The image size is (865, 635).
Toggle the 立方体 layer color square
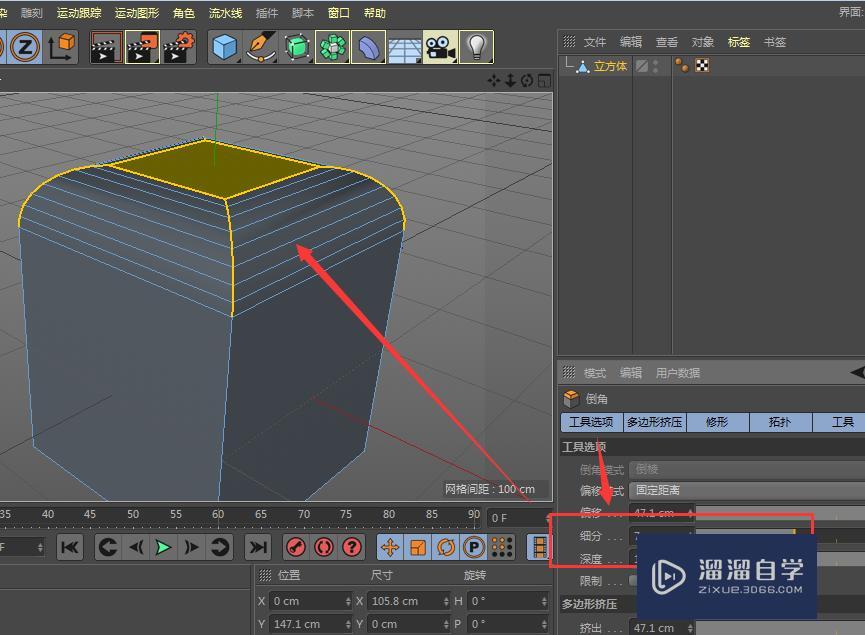(642, 66)
